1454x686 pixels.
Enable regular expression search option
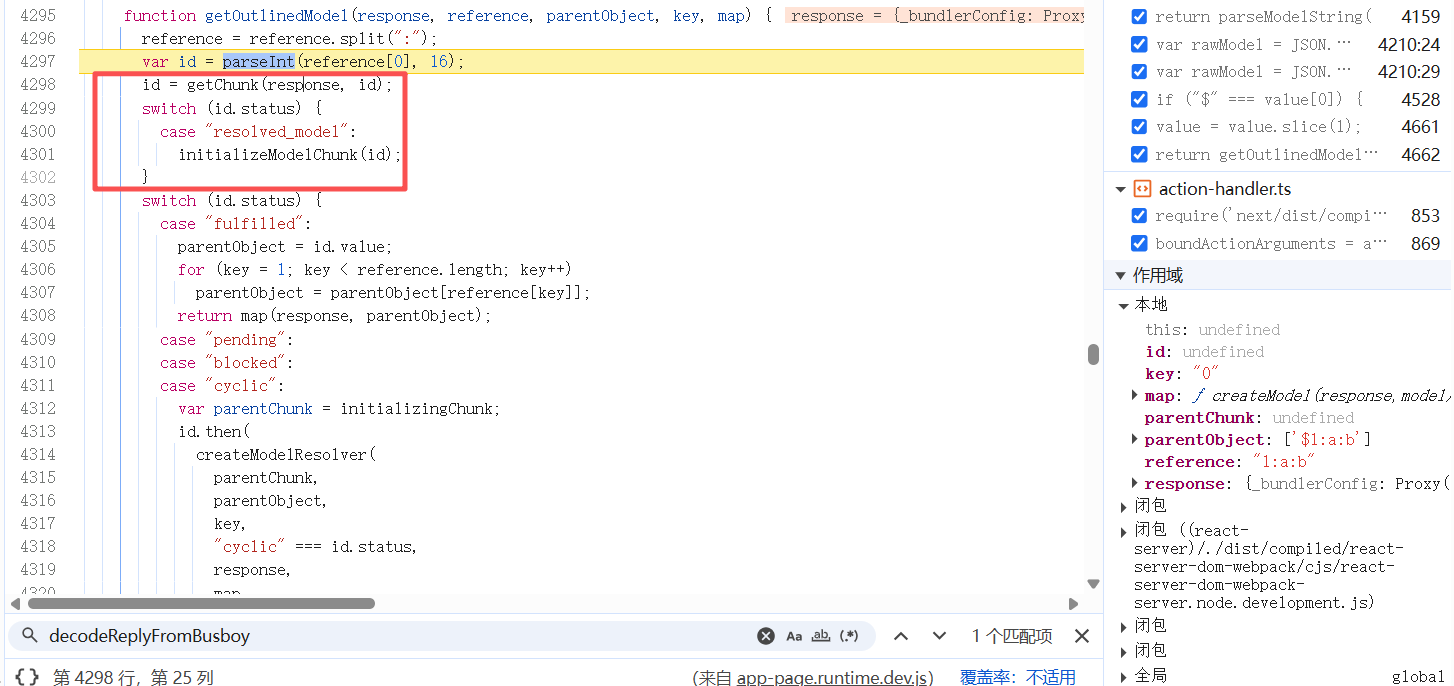tap(849, 636)
